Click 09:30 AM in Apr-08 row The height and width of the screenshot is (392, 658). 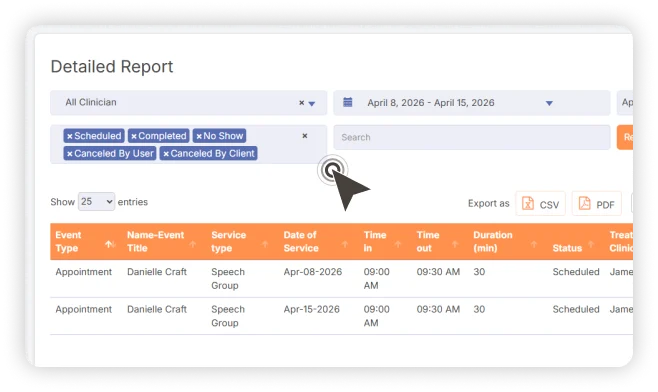click(x=438, y=272)
